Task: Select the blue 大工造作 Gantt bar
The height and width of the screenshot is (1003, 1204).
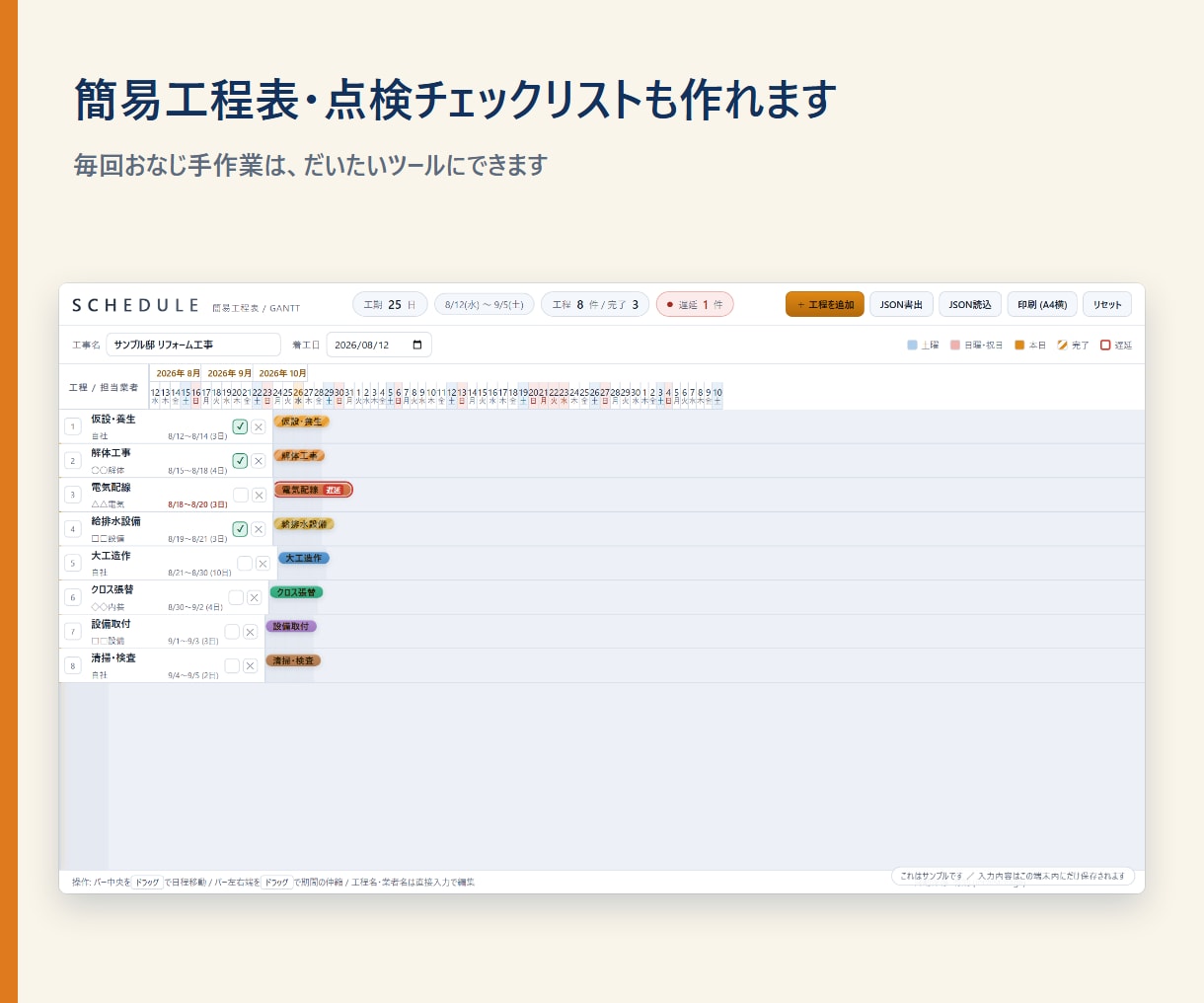Action: pos(304,558)
